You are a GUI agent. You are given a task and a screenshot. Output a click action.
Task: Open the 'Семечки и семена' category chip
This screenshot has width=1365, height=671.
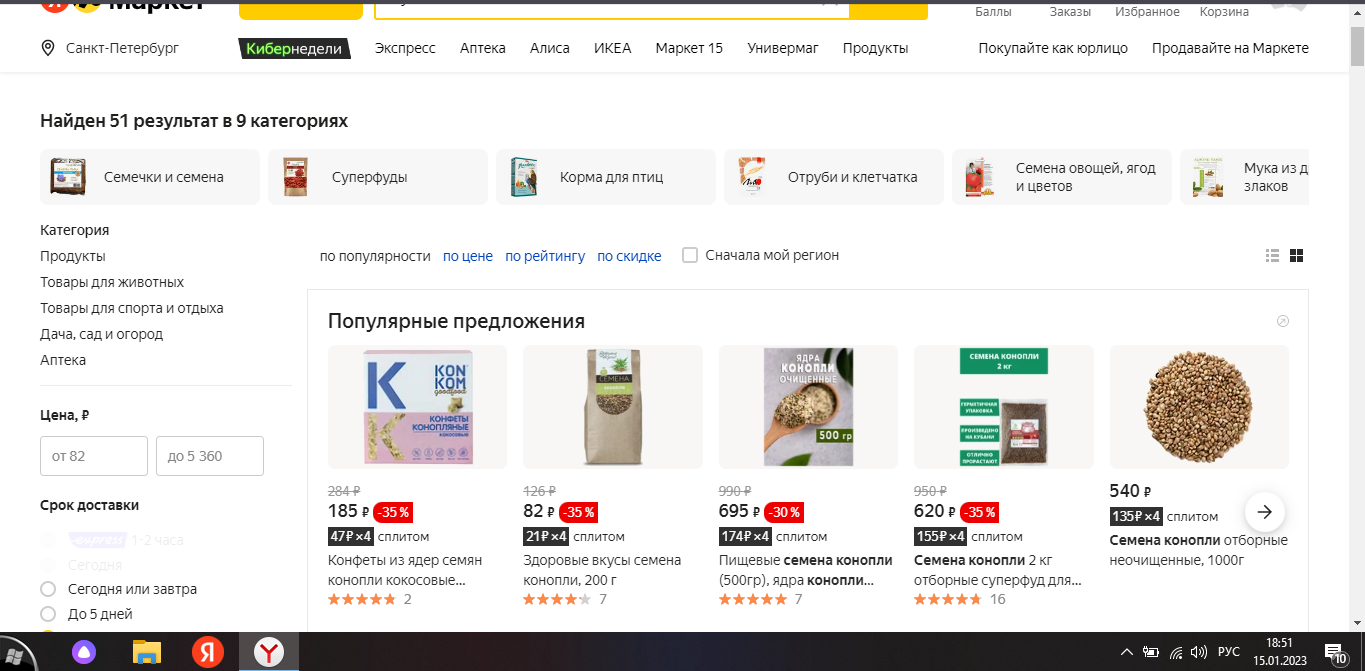point(150,177)
